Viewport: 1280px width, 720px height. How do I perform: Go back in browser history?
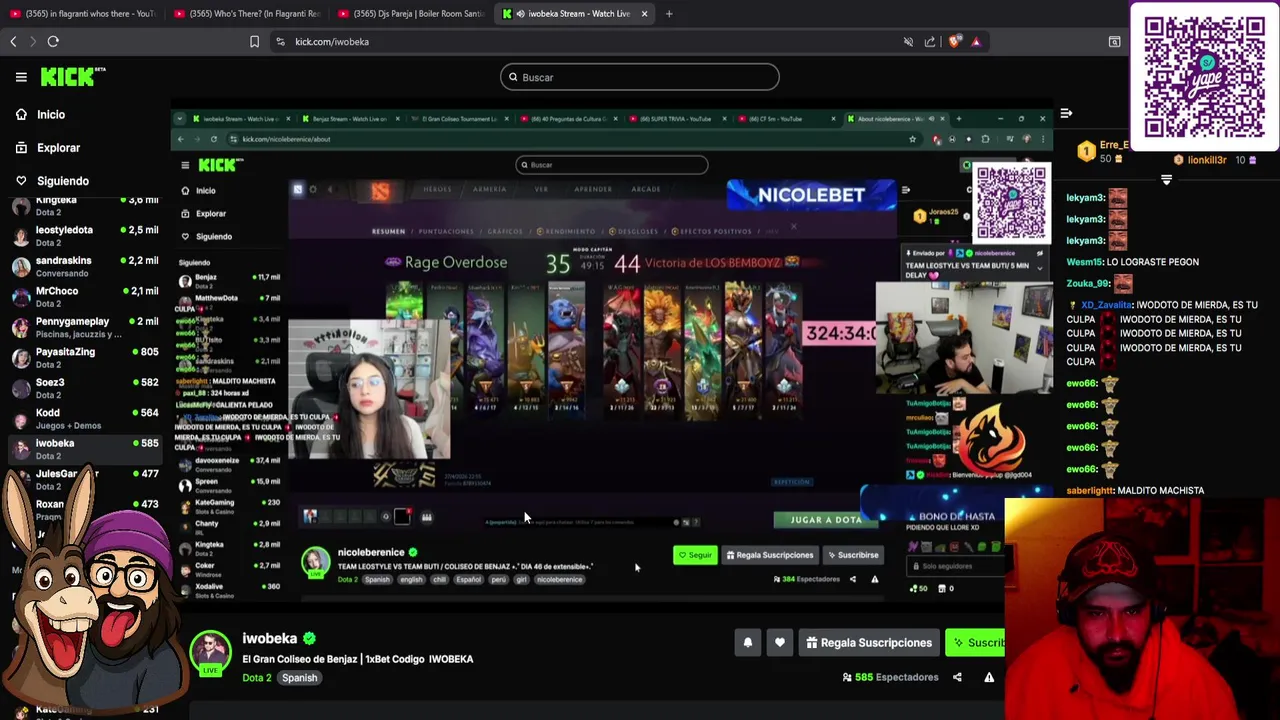13,42
